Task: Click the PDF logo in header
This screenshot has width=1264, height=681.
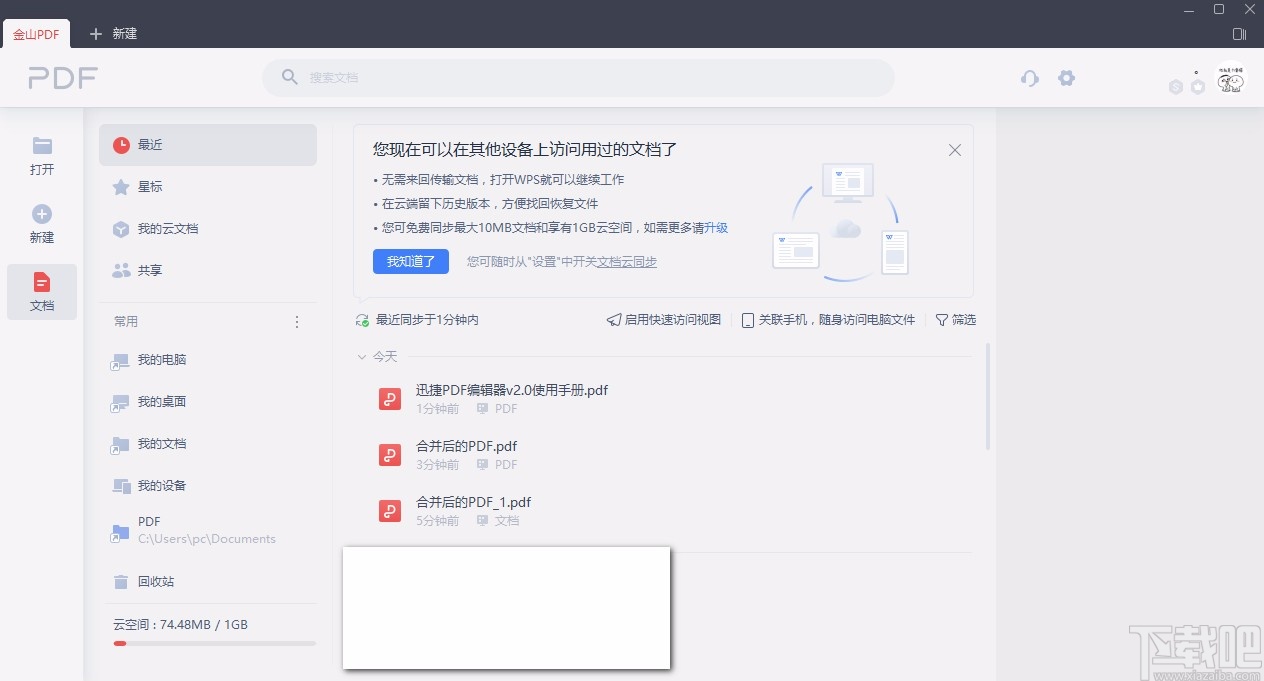Action: [63, 78]
